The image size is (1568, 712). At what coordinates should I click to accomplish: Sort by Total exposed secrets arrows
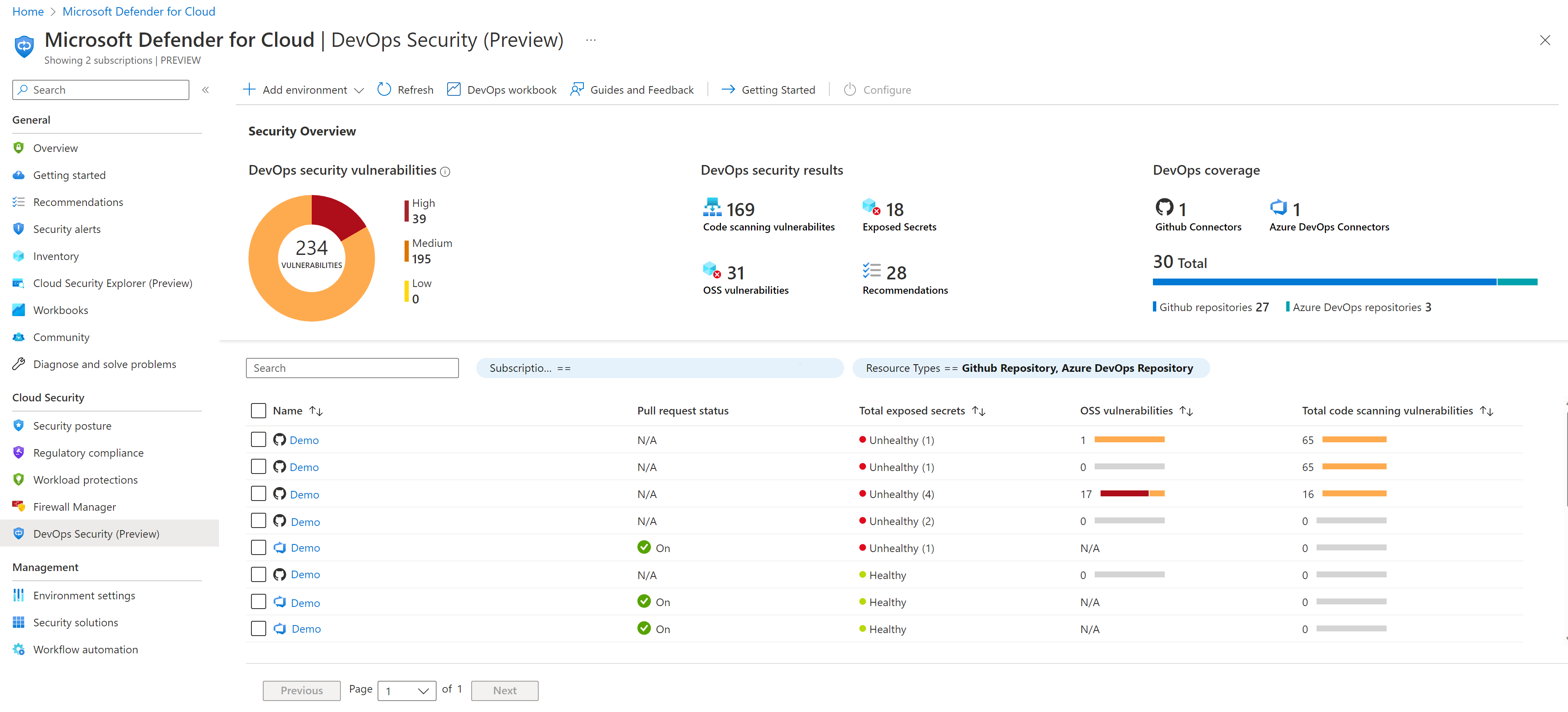click(x=979, y=411)
